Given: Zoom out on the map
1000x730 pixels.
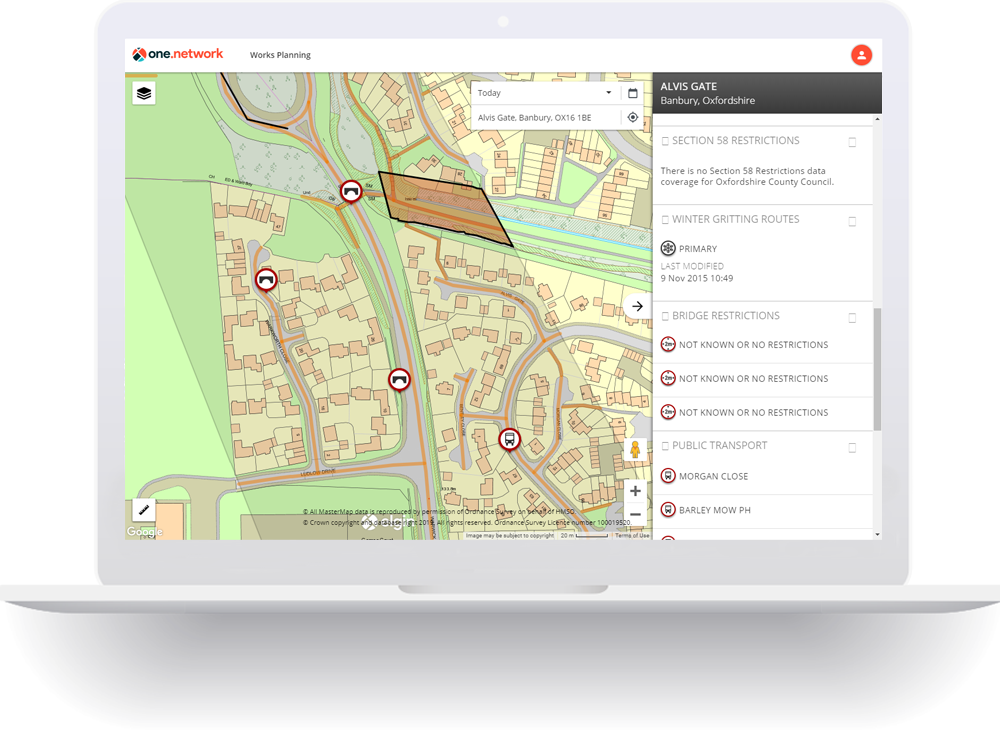Looking at the screenshot, I should click(x=635, y=514).
